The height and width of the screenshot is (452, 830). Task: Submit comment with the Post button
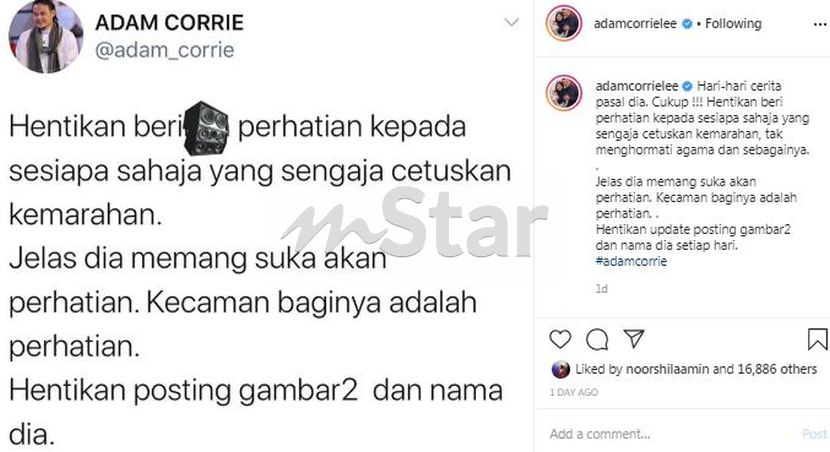[815, 435]
